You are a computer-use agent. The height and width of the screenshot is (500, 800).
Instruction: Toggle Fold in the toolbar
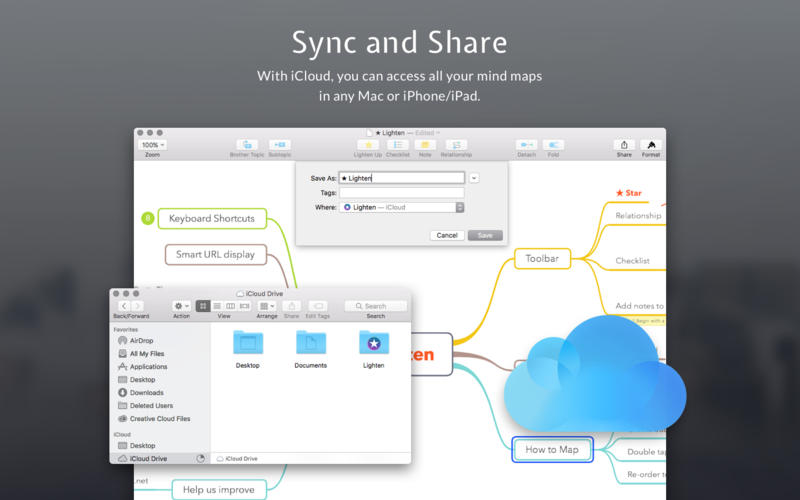pyautogui.click(x=555, y=145)
